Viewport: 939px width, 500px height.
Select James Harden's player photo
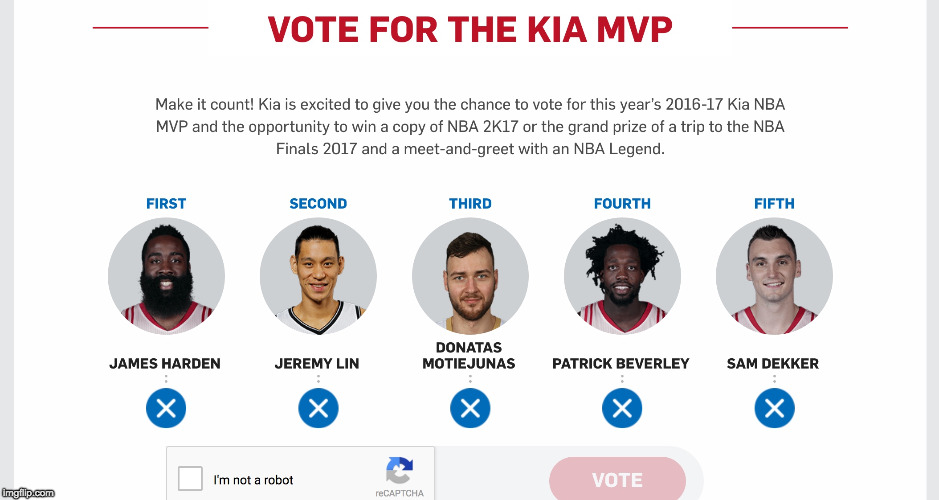coord(166,276)
